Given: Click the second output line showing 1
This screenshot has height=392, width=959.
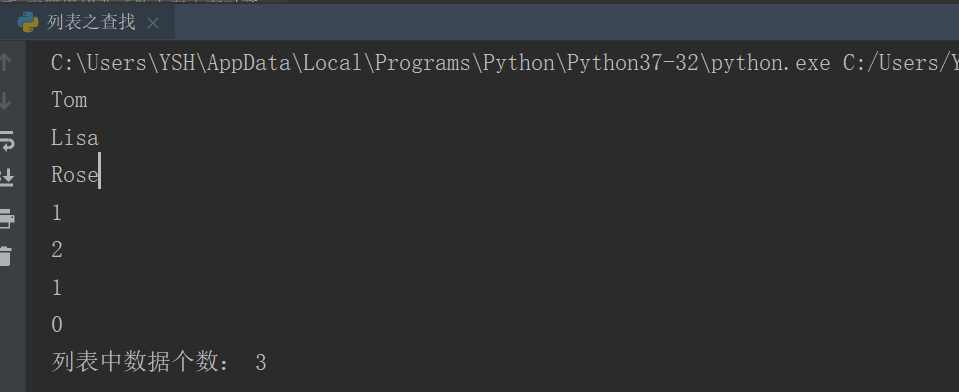Looking at the screenshot, I should point(57,287).
